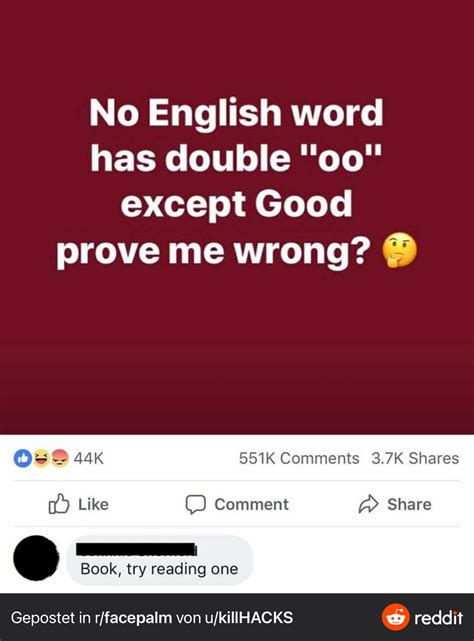Click the Reddit mascot logo icon
Viewport: 474px width, 641px height.
pyautogui.click(x=395, y=617)
